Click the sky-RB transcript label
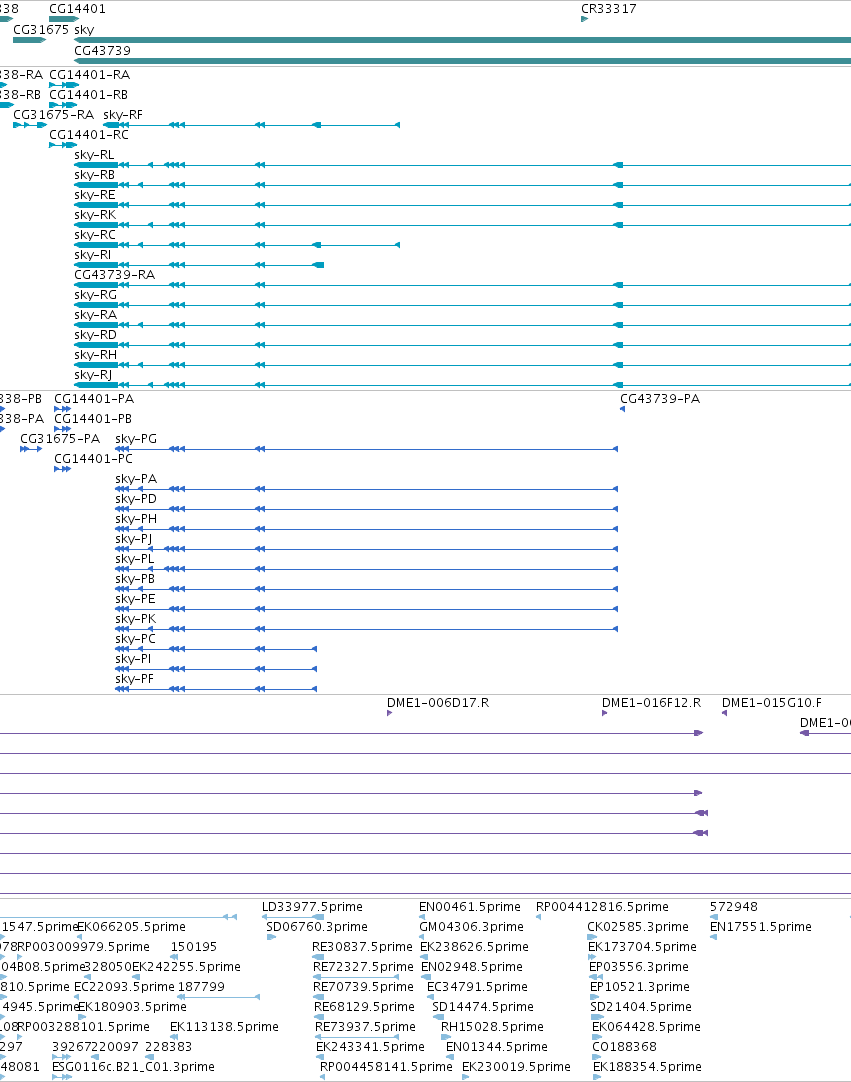The image size is (851, 1082). (x=95, y=175)
